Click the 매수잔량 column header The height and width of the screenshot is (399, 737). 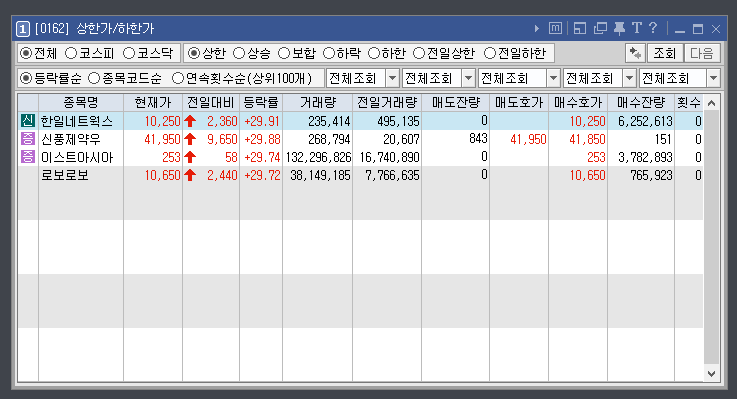[641, 102]
